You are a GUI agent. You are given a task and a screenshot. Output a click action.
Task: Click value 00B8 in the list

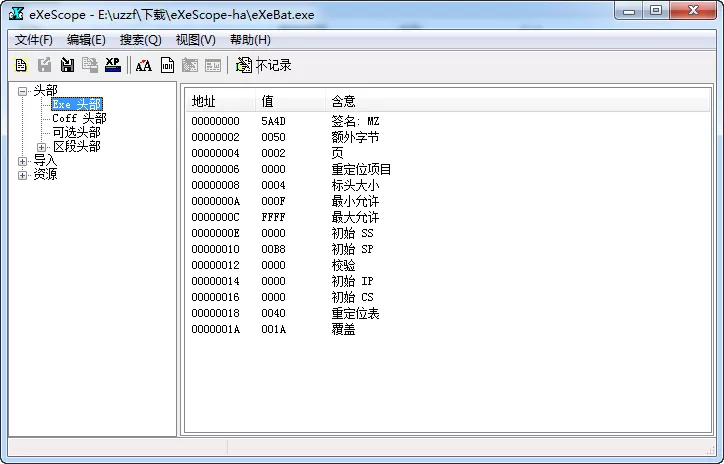tap(273, 249)
